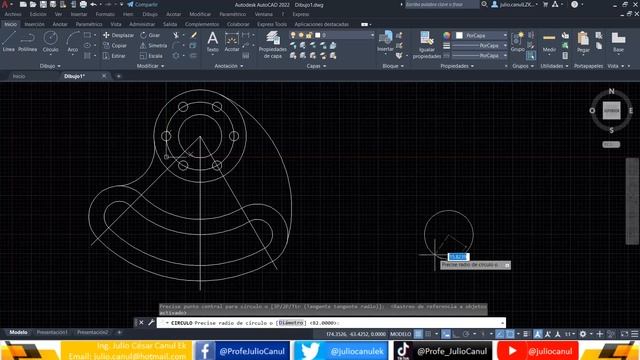Viewport: 640px width, 360px height.
Task: Toggle 2D object snap in status bar
Action: pos(510,334)
